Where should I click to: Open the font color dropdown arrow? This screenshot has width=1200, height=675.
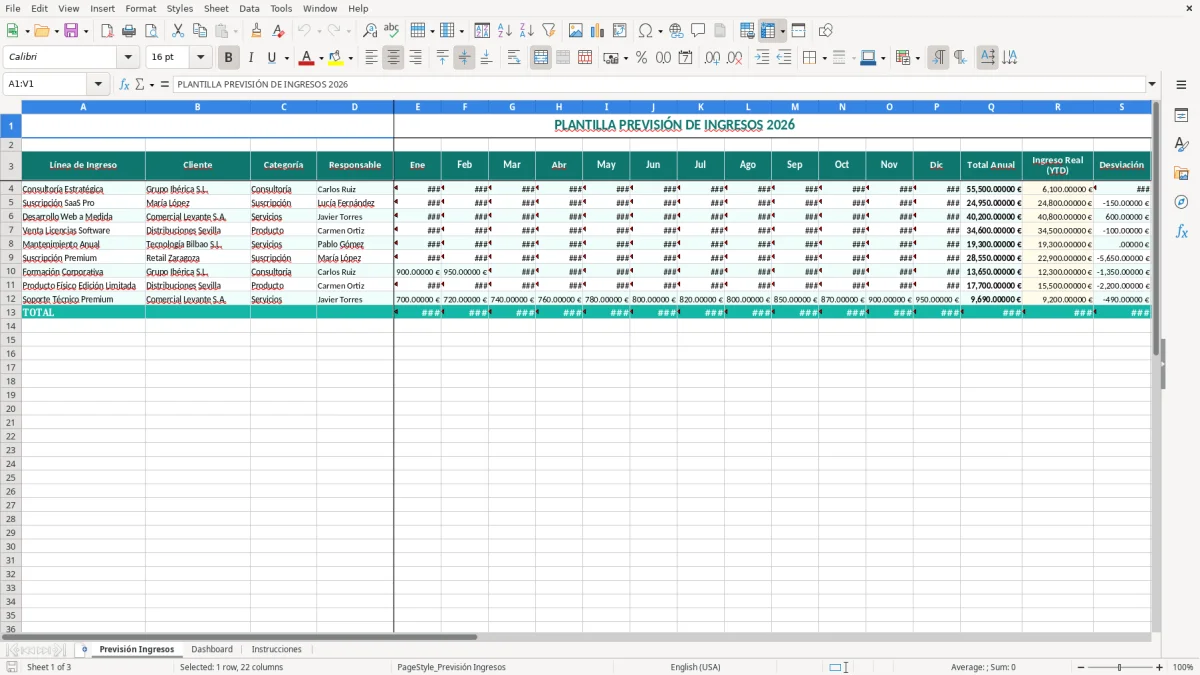pyautogui.click(x=320, y=58)
